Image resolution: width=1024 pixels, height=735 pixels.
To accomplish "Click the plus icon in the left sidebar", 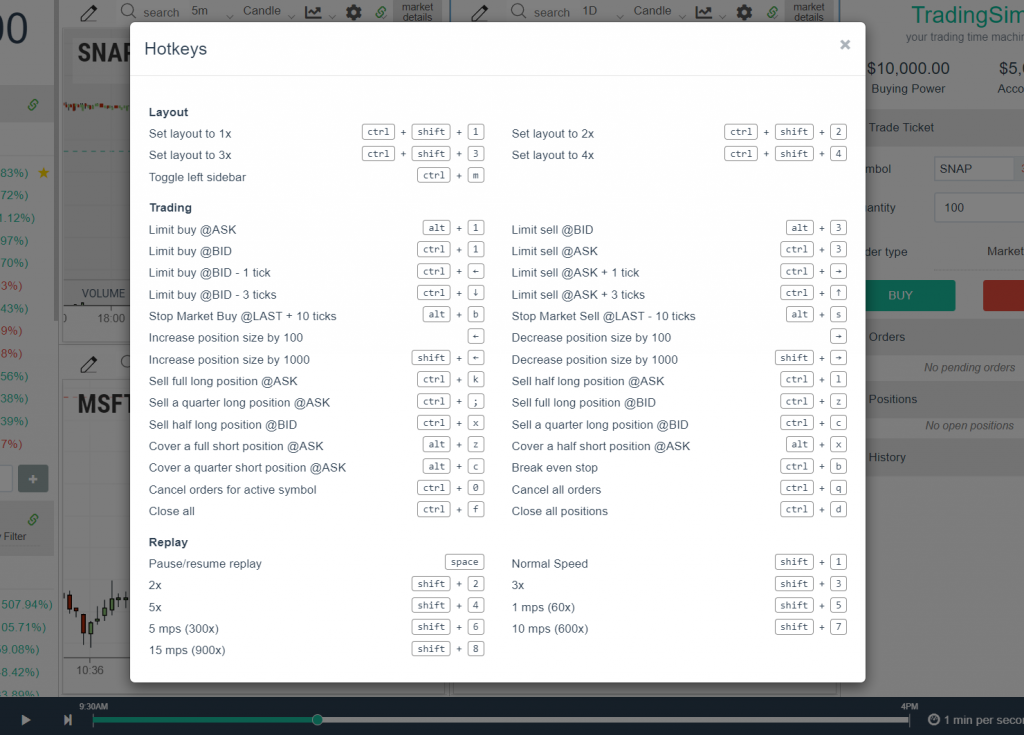I will pyautogui.click(x=34, y=478).
